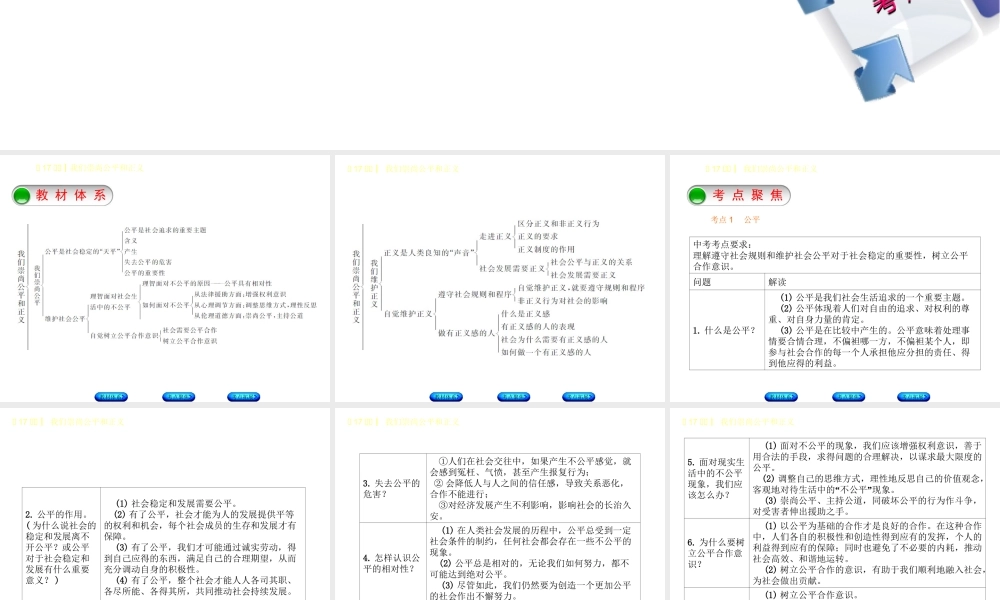Click the green orb beside 教材体系
1000x600 pixels.
point(22,196)
